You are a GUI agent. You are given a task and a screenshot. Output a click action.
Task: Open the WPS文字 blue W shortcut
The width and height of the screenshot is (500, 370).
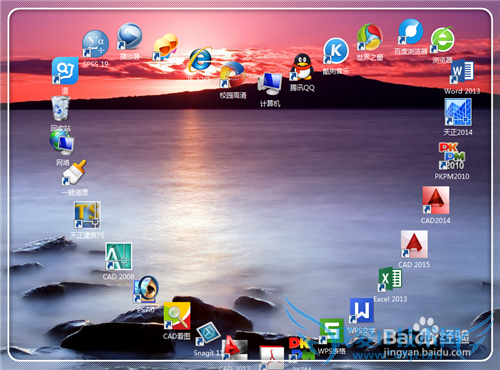361,311
